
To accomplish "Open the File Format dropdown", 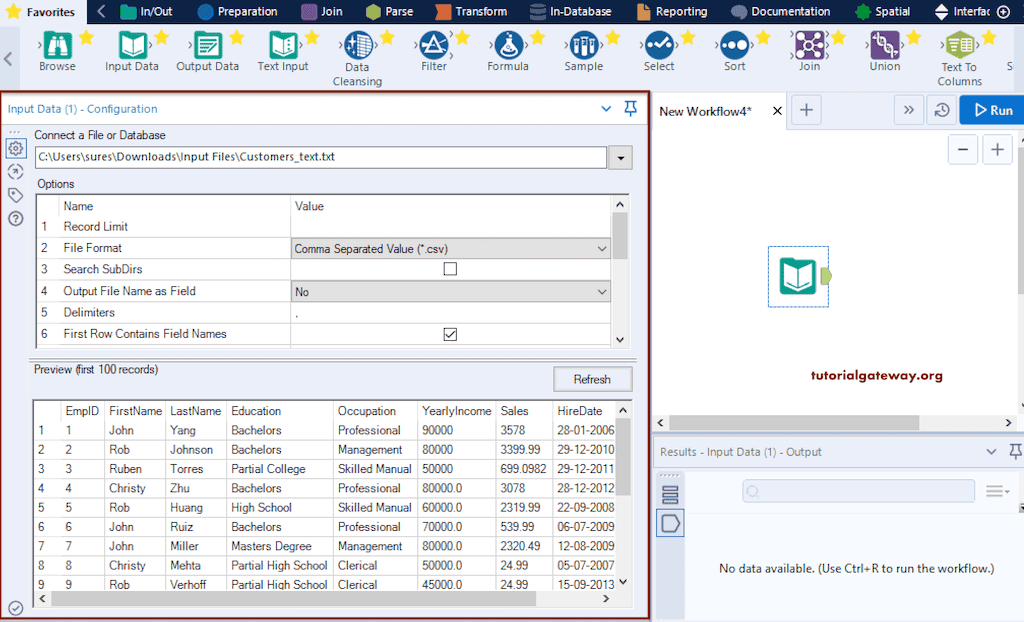I will 602,247.
